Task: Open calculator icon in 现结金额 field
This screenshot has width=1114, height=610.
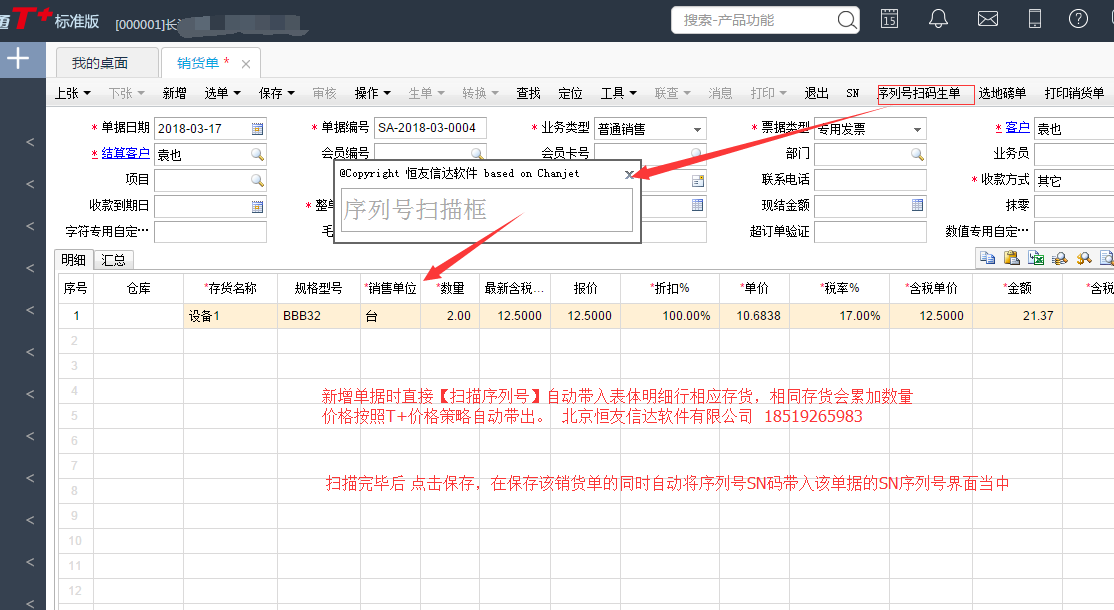Action: click(x=917, y=206)
